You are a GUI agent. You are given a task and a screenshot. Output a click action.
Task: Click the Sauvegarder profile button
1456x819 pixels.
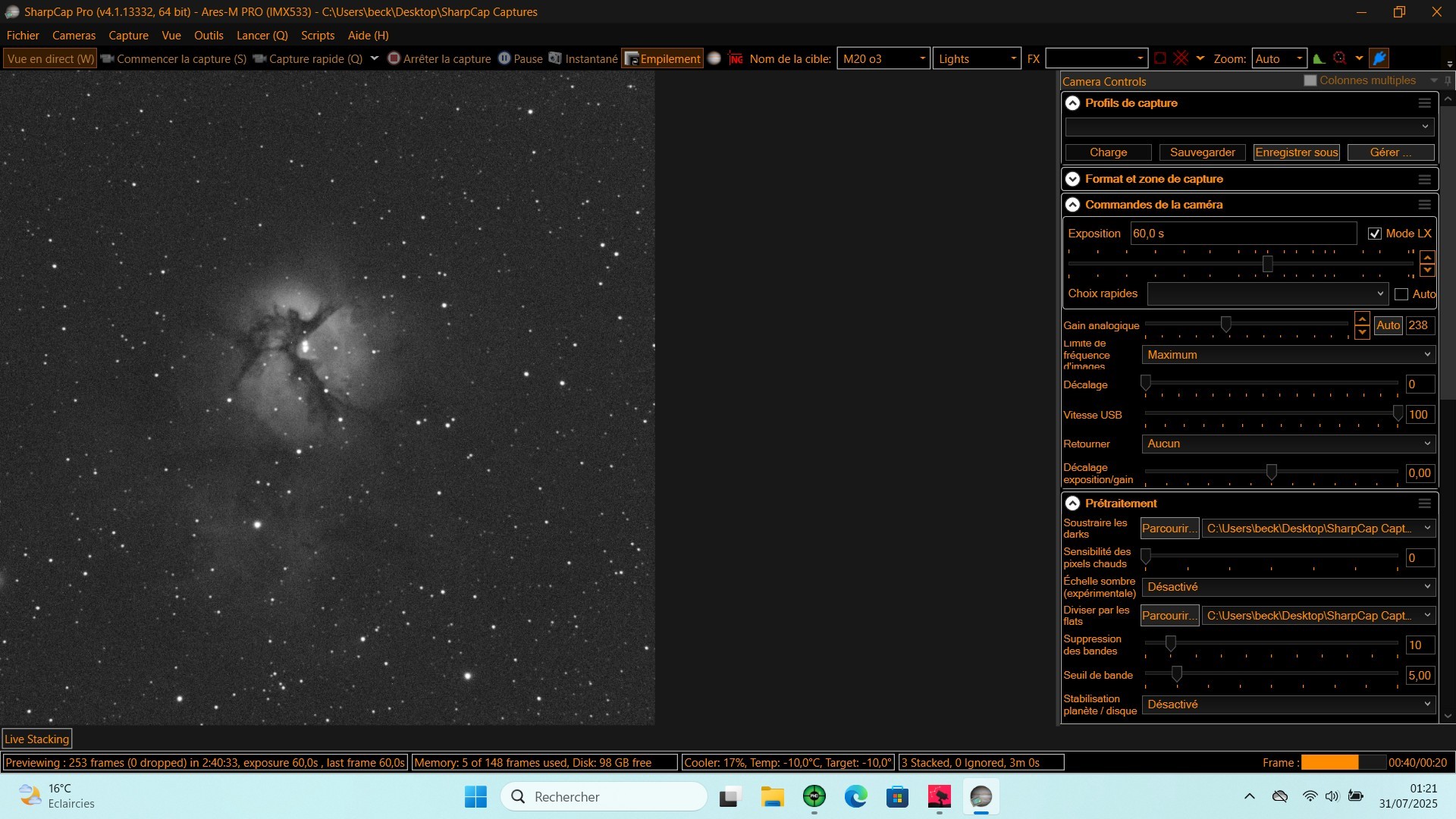[x=1202, y=152]
